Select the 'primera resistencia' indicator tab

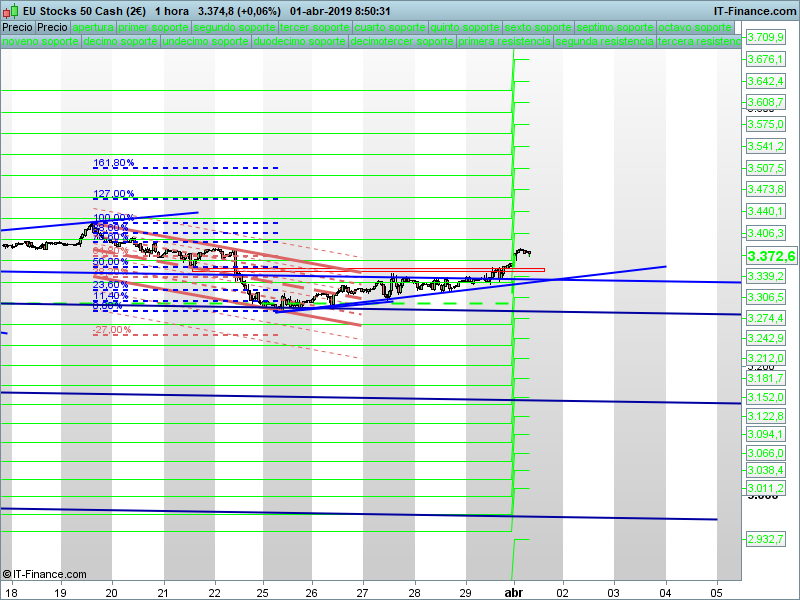(x=504, y=42)
